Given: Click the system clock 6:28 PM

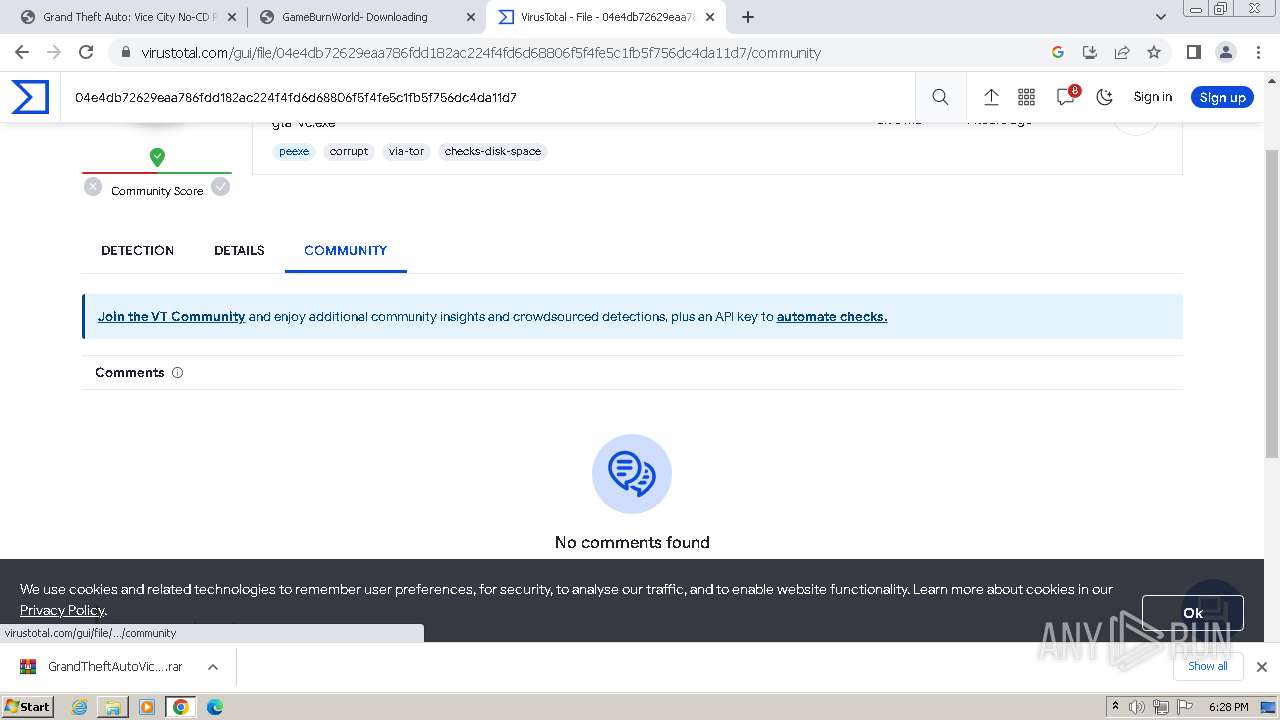Looking at the screenshot, I should click(1228, 707).
